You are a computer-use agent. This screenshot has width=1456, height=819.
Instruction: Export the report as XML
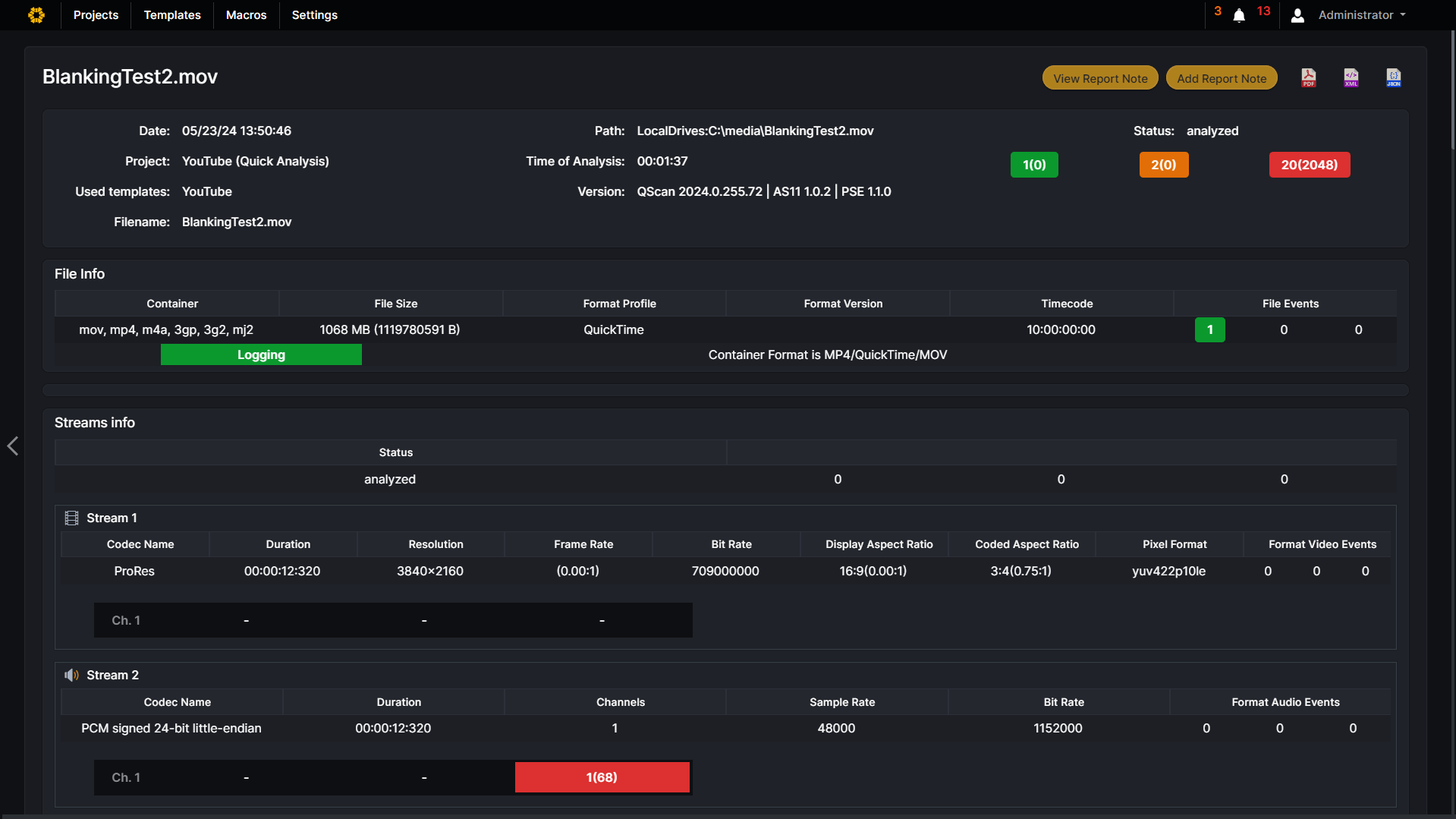1351,77
